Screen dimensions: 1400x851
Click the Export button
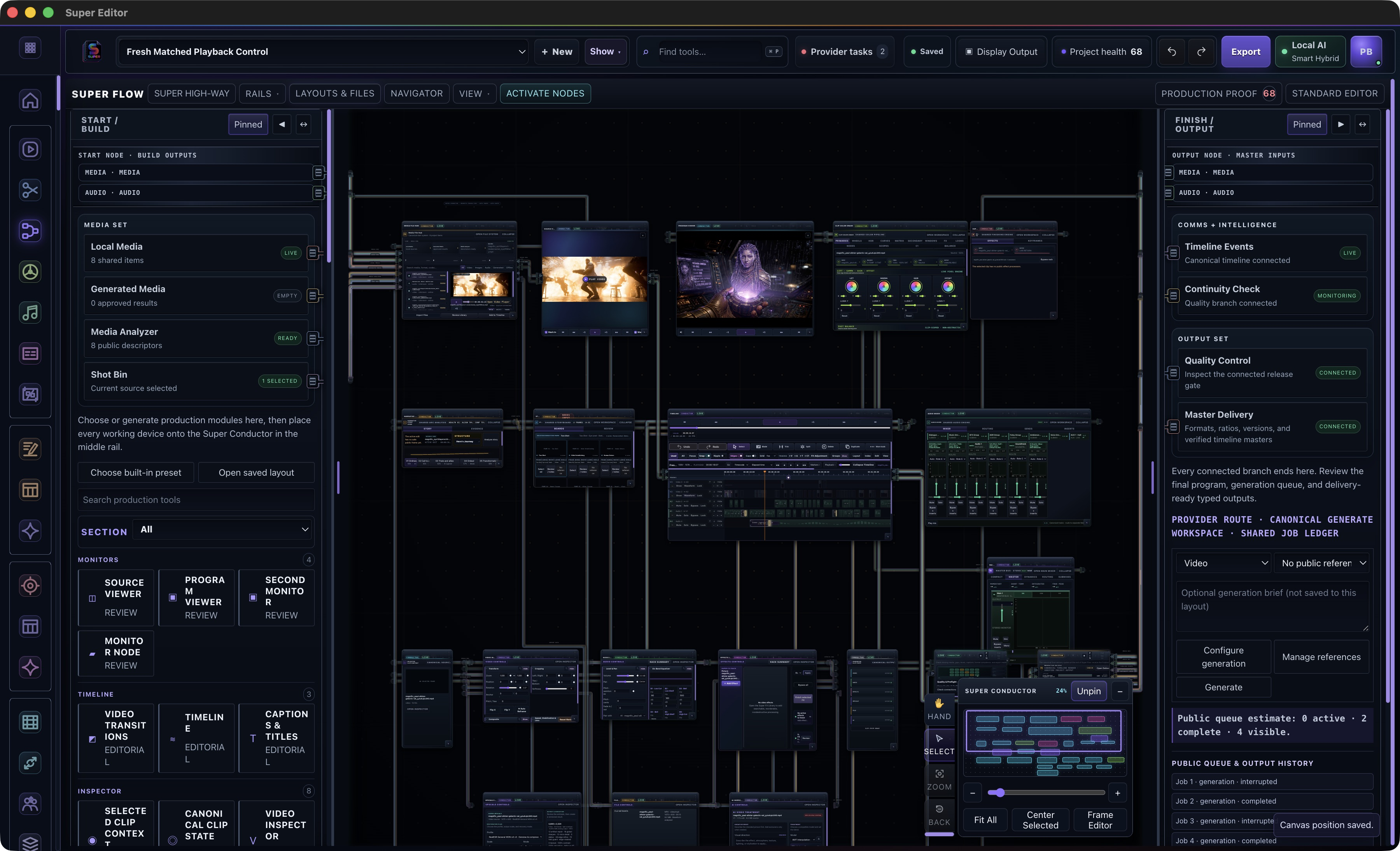pos(1246,52)
